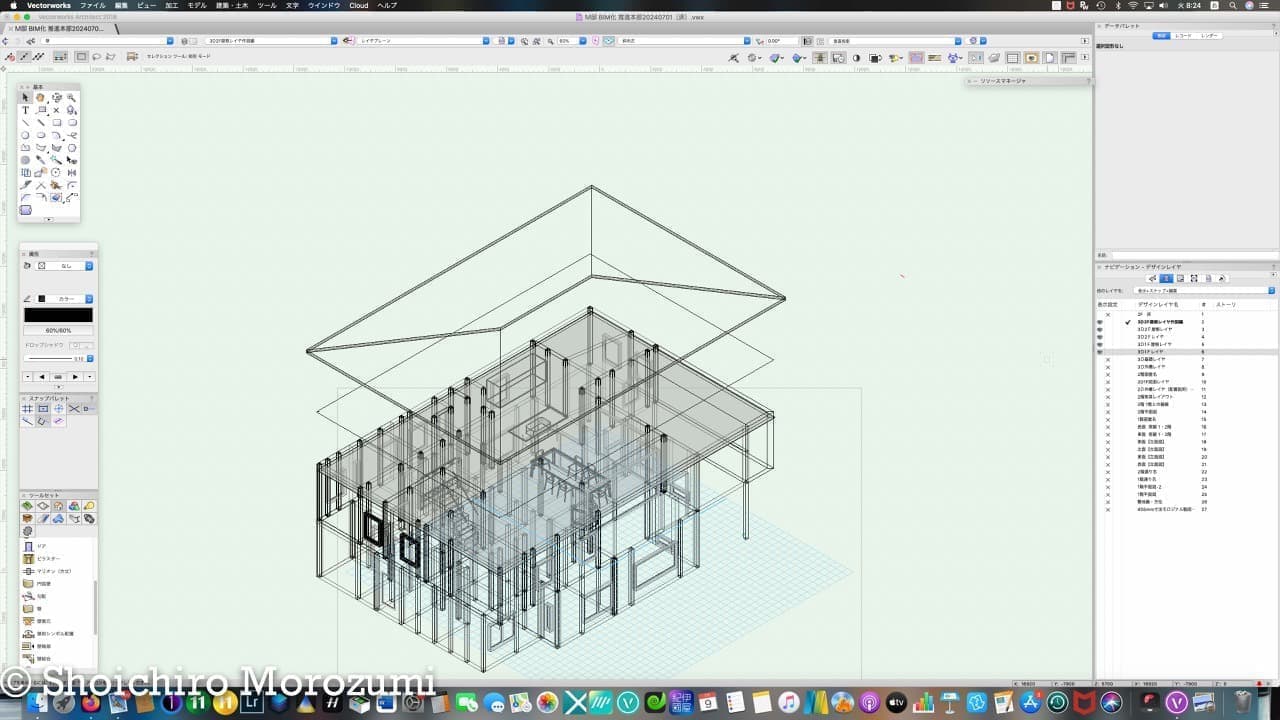Viewport: 1280px width, 720px height.
Task: Choose the Zoom magnifier tool in Basic palette
Action: point(72,98)
